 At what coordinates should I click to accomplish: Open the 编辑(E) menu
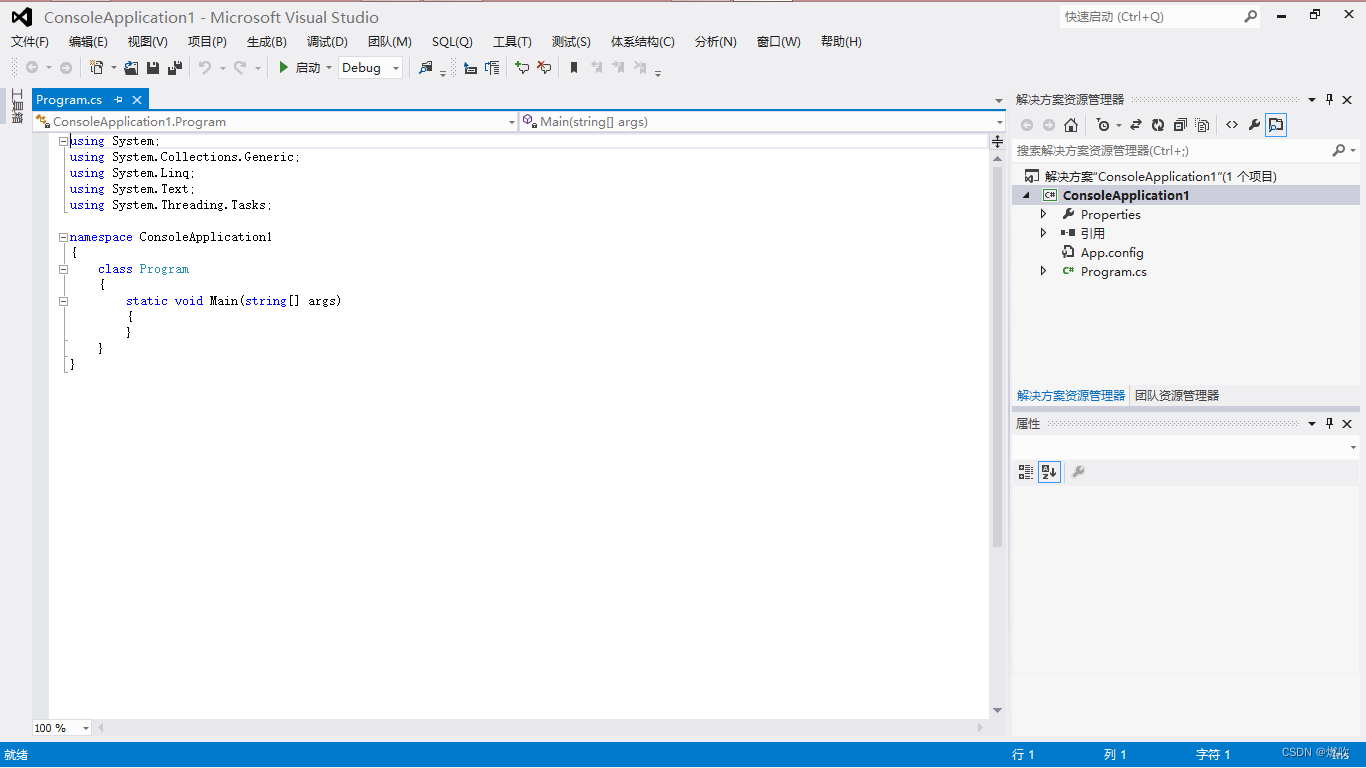[x=88, y=42]
